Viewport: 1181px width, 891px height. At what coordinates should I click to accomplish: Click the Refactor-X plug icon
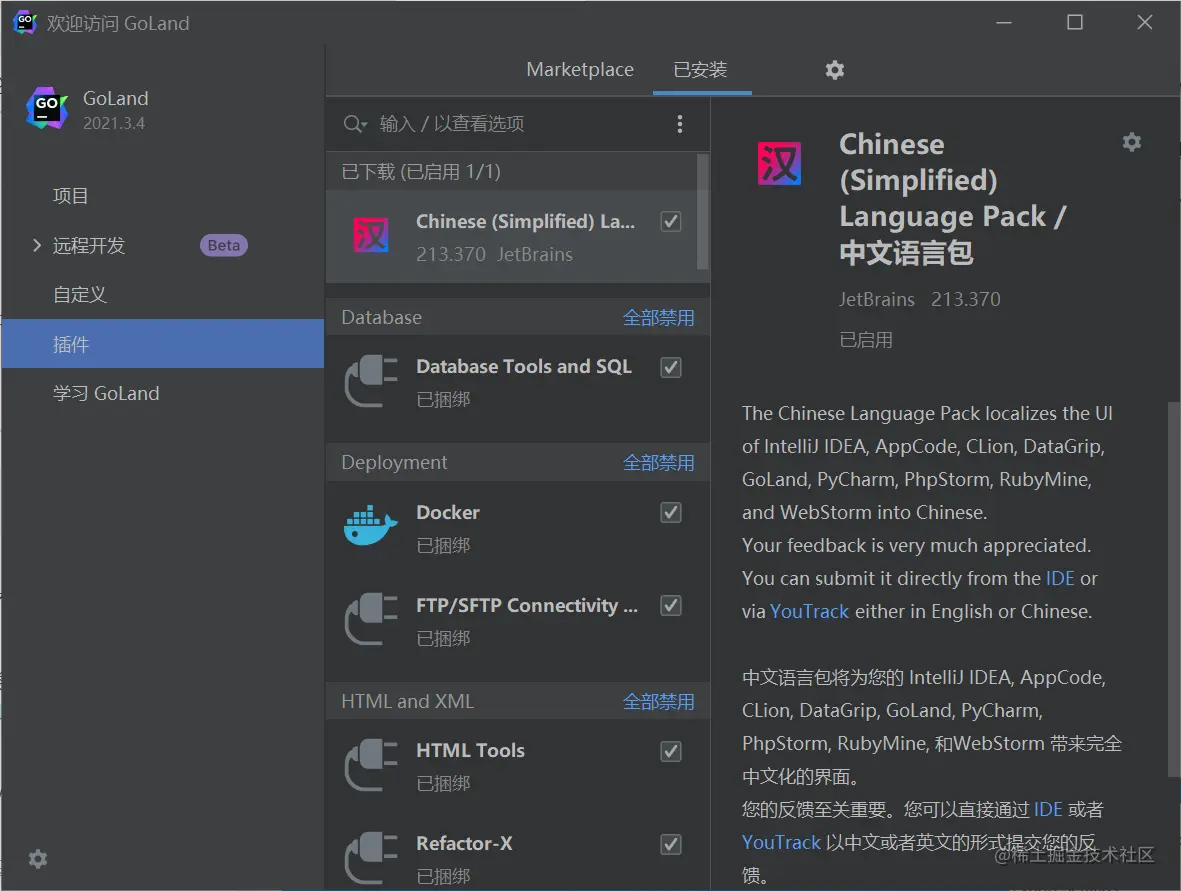(x=371, y=858)
